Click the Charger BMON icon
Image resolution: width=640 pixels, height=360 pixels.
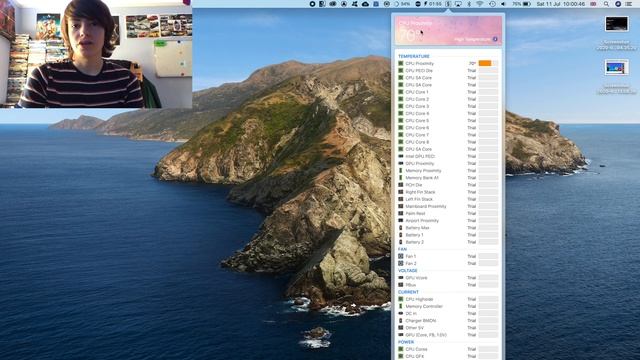click(401, 320)
